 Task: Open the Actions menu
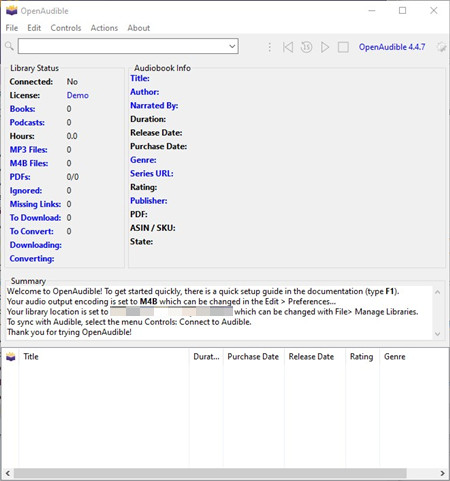104,28
